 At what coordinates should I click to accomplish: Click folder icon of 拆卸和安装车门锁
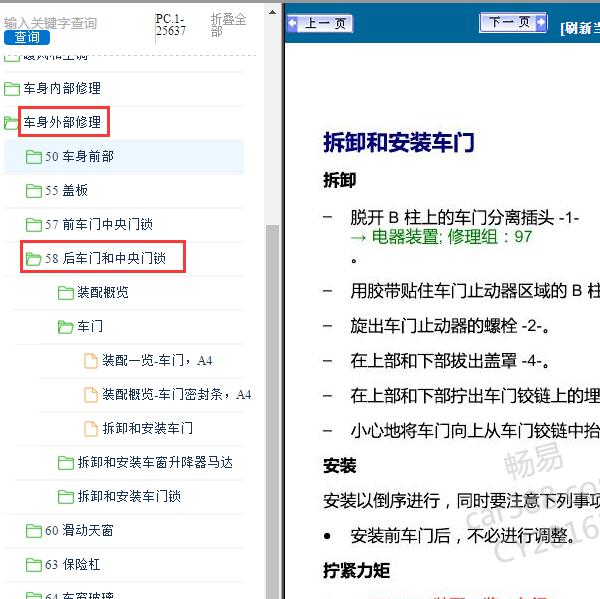click(65, 497)
